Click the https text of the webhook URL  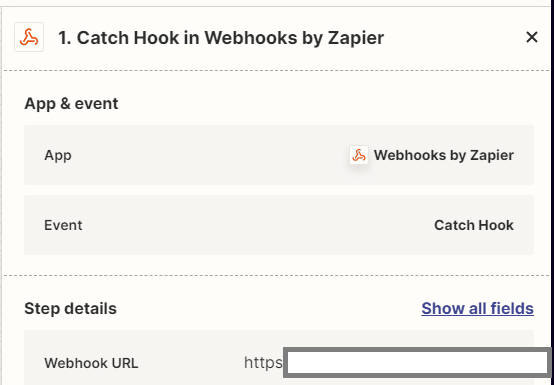[263, 363]
